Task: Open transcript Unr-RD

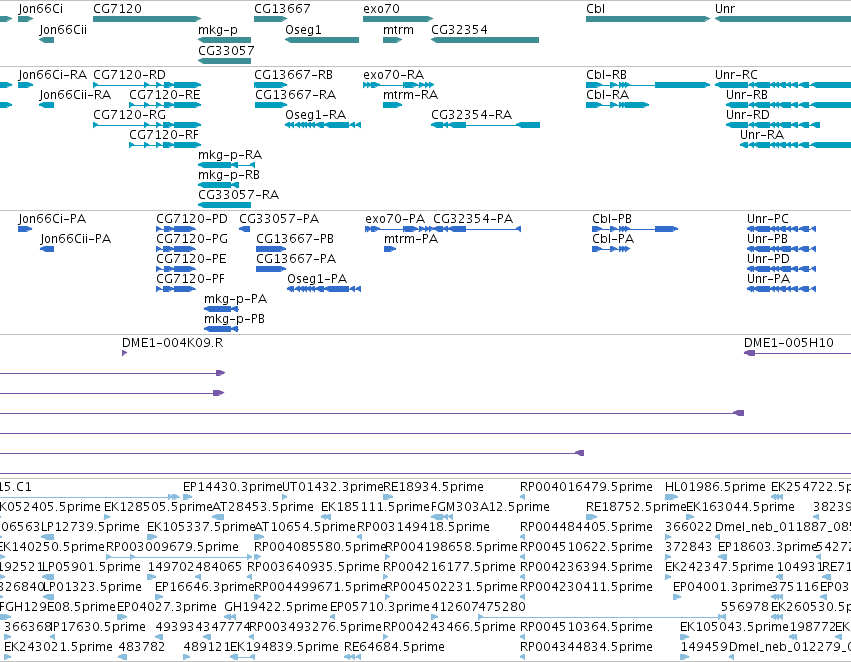Action: [747, 115]
